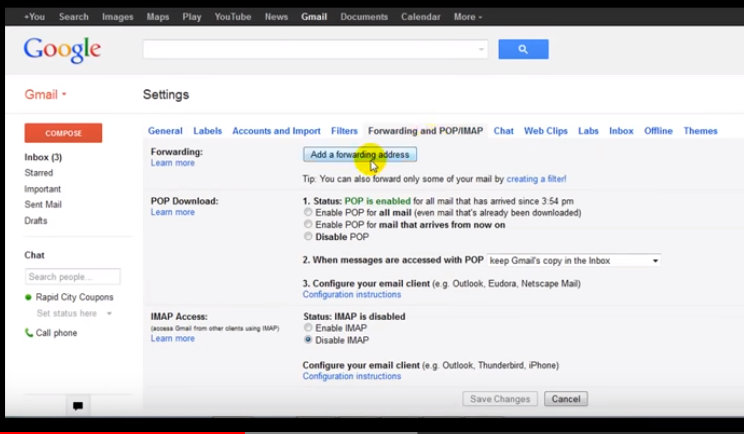Open the Chat settings tab
744x434 pixels.
coord(503,131)
